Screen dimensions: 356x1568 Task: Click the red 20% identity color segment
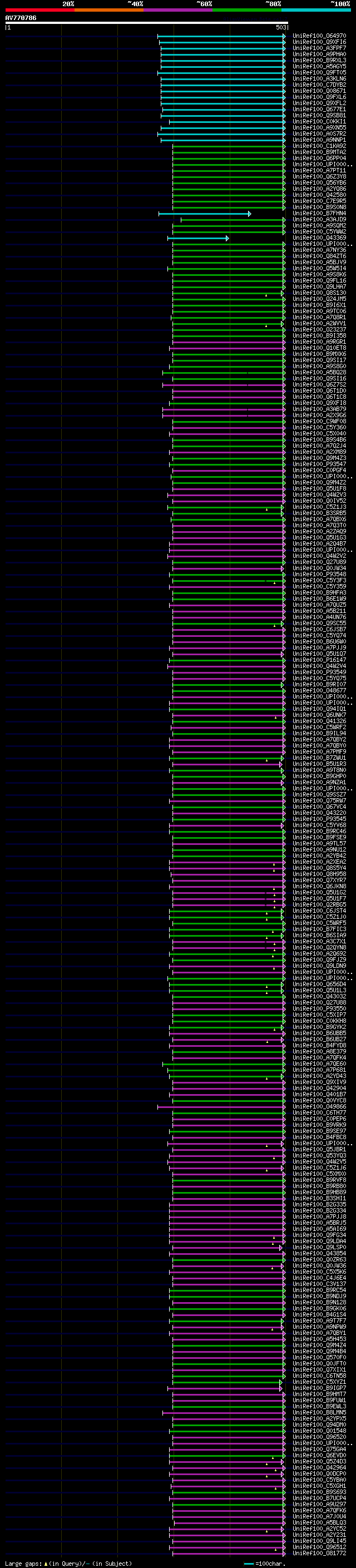(x=39, y=10)
